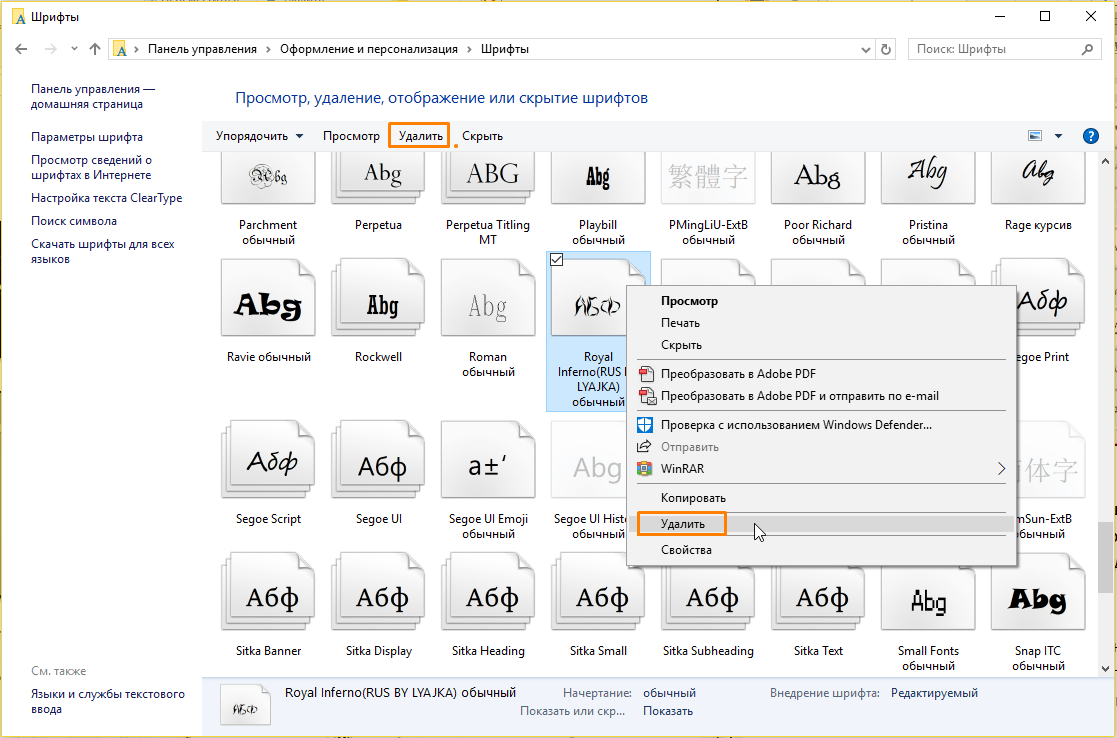Image resolution: width=1117 pixels, height=738 pixels.
Task: Choose convert to PDF and e-mail
Action: click(821, 396)
